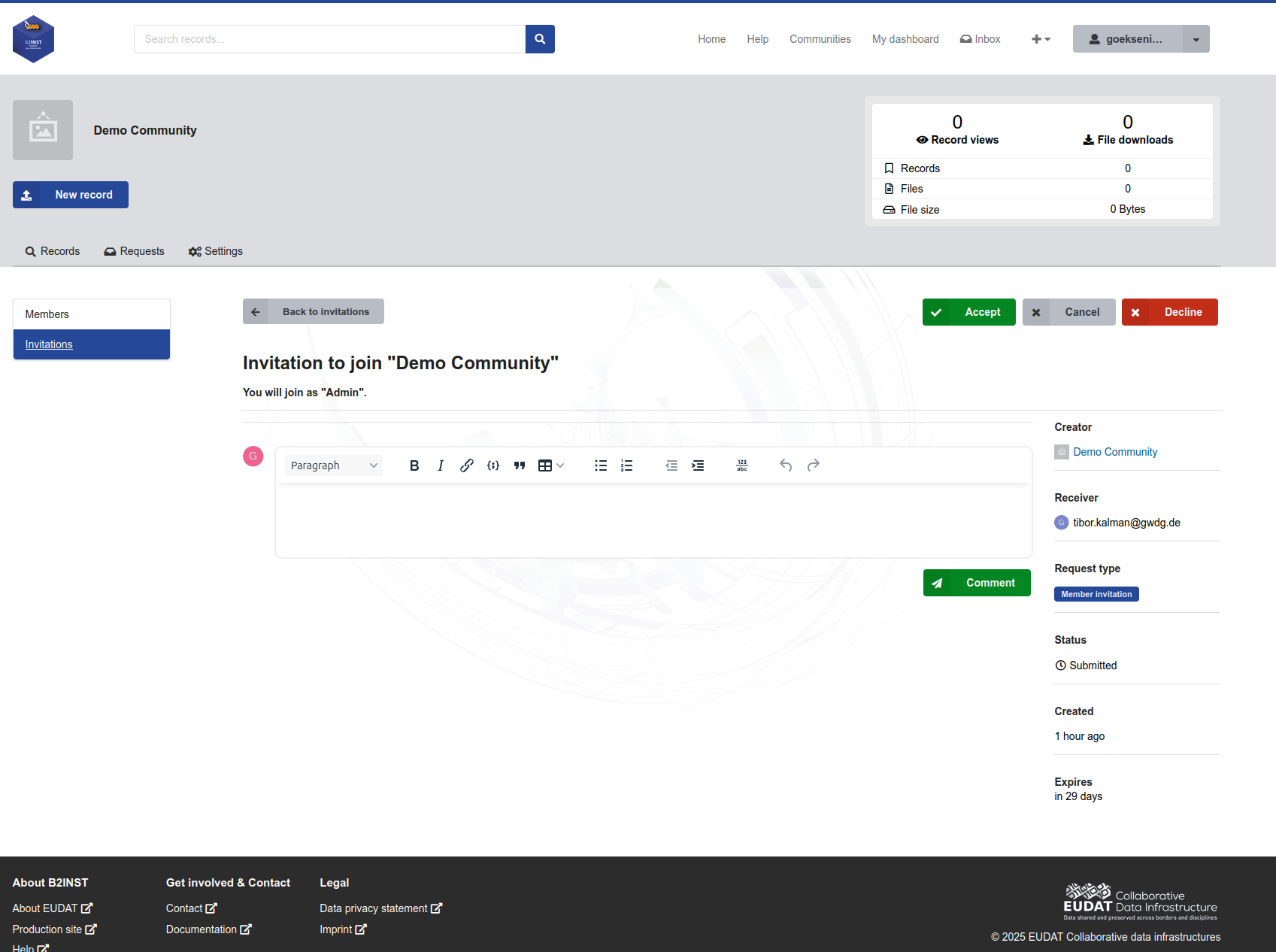Open Inbox from the top navigation
Image resolution: width=1276 pixels, height=952 pixels.
click(x=980, y=39)
